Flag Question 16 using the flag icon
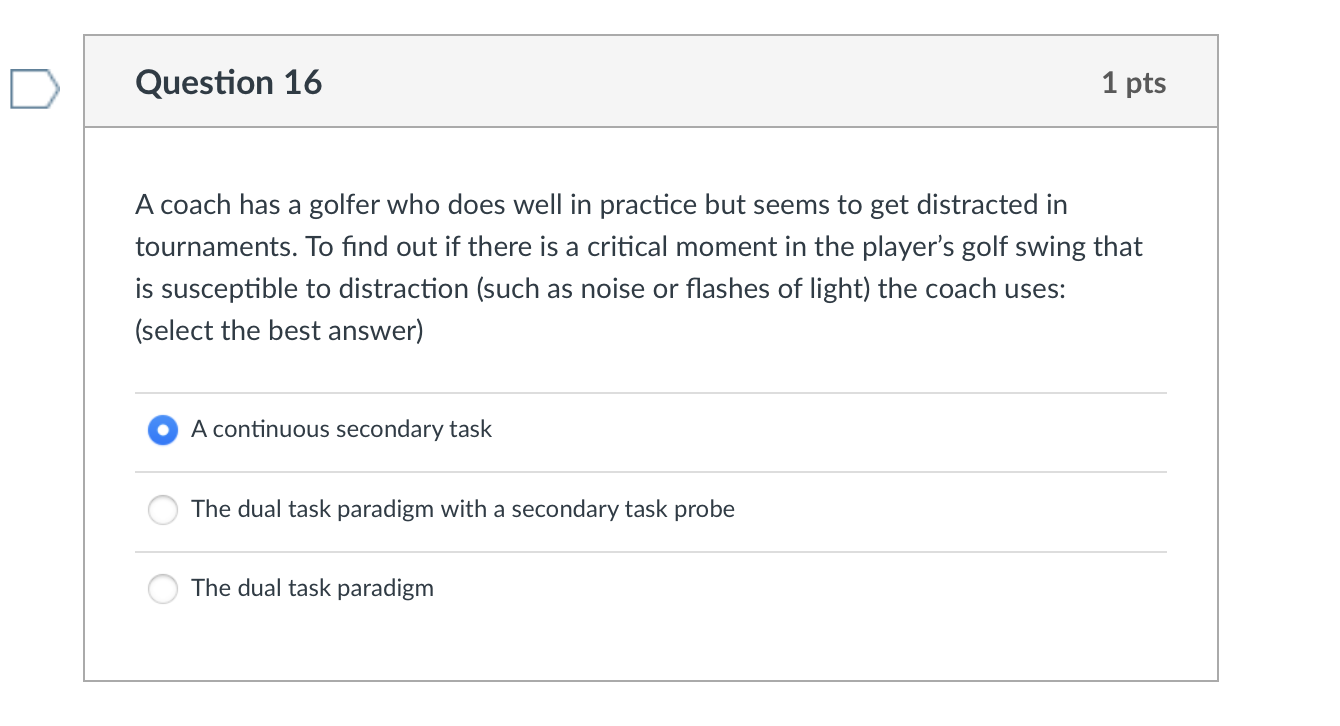This screenshot has height=726, width=1340. [x=35, y=89]
